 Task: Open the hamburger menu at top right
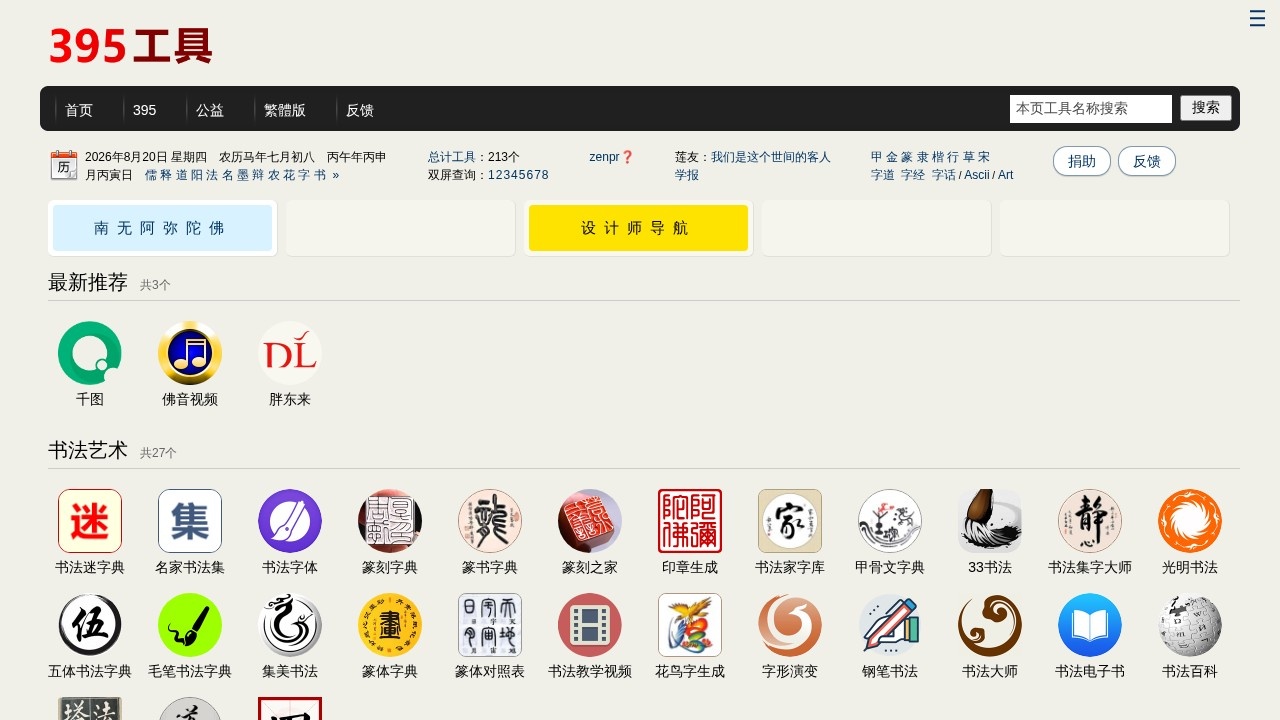pos(1258,18)
